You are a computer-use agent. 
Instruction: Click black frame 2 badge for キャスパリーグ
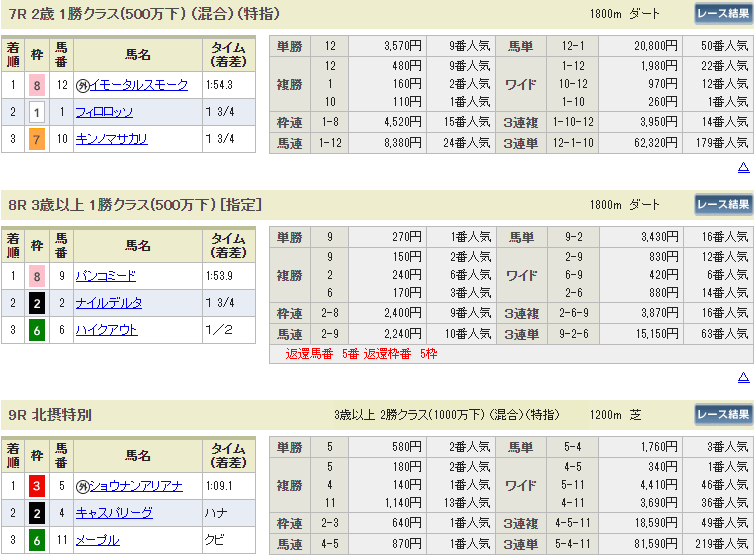pos(37,513)
